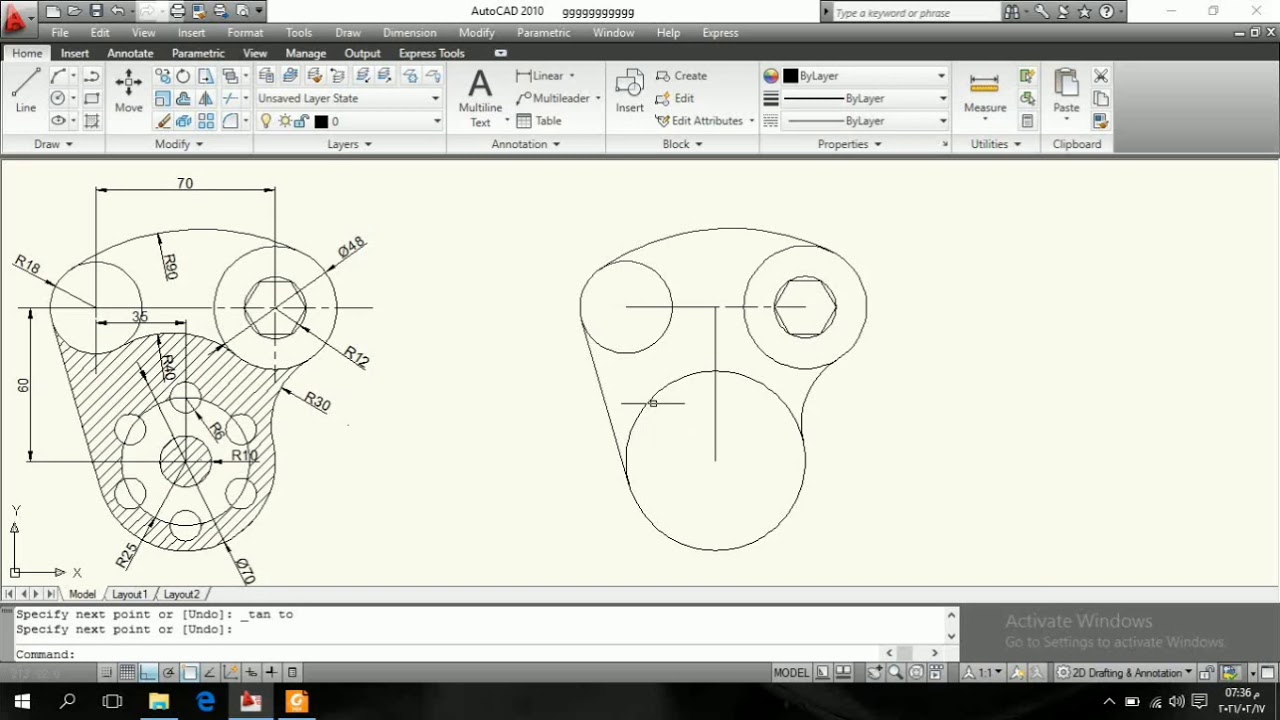Image resolution: width=1280 pixels, height=720 pixels.
Task: Start Multiline Text tool
Action: [480, 97]
